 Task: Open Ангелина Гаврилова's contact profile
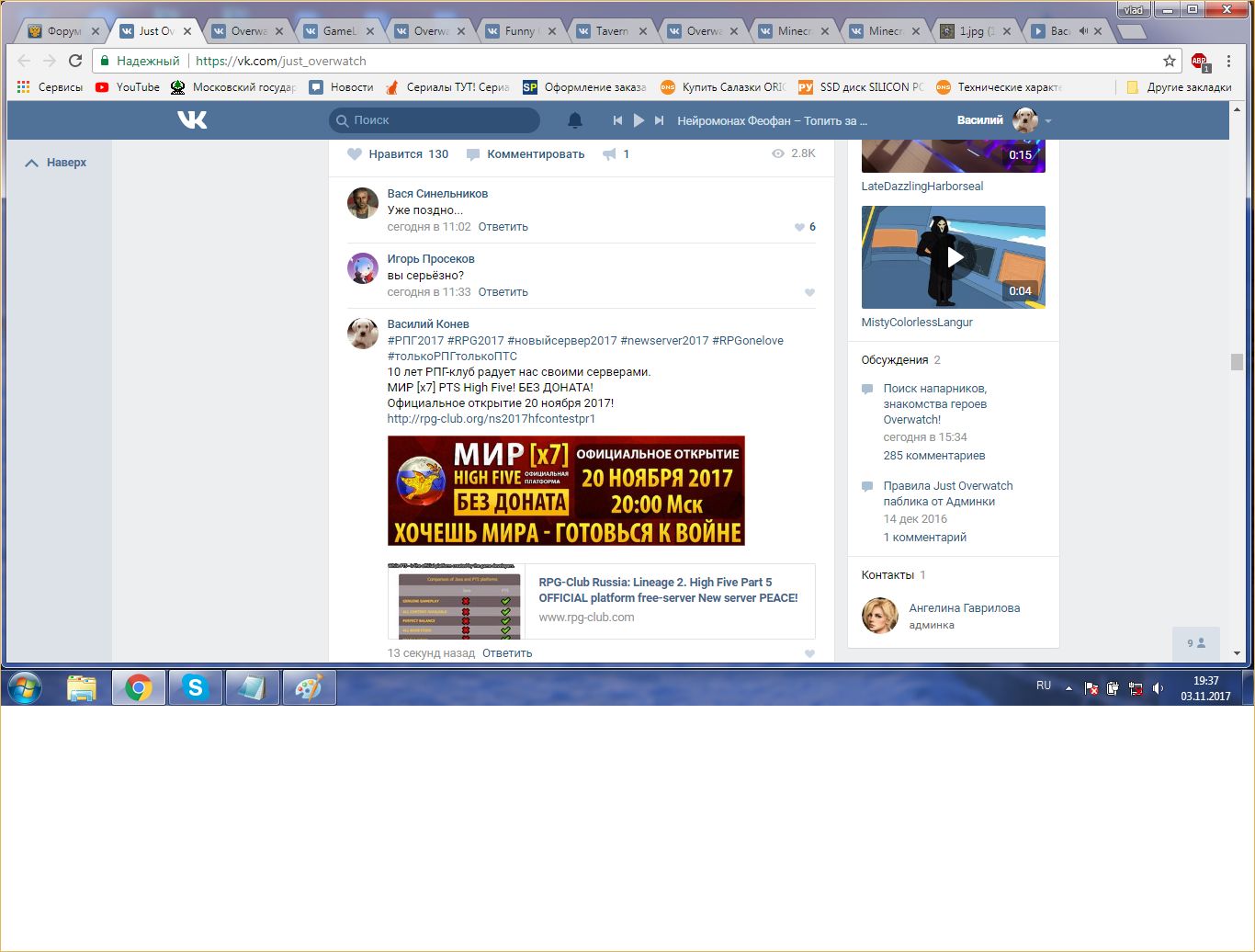[x=964, y=608]
